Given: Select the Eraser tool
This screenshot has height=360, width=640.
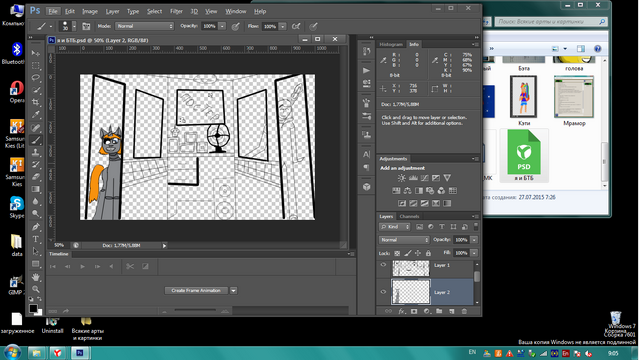Looking at the screenshot, I should [36, 177].
